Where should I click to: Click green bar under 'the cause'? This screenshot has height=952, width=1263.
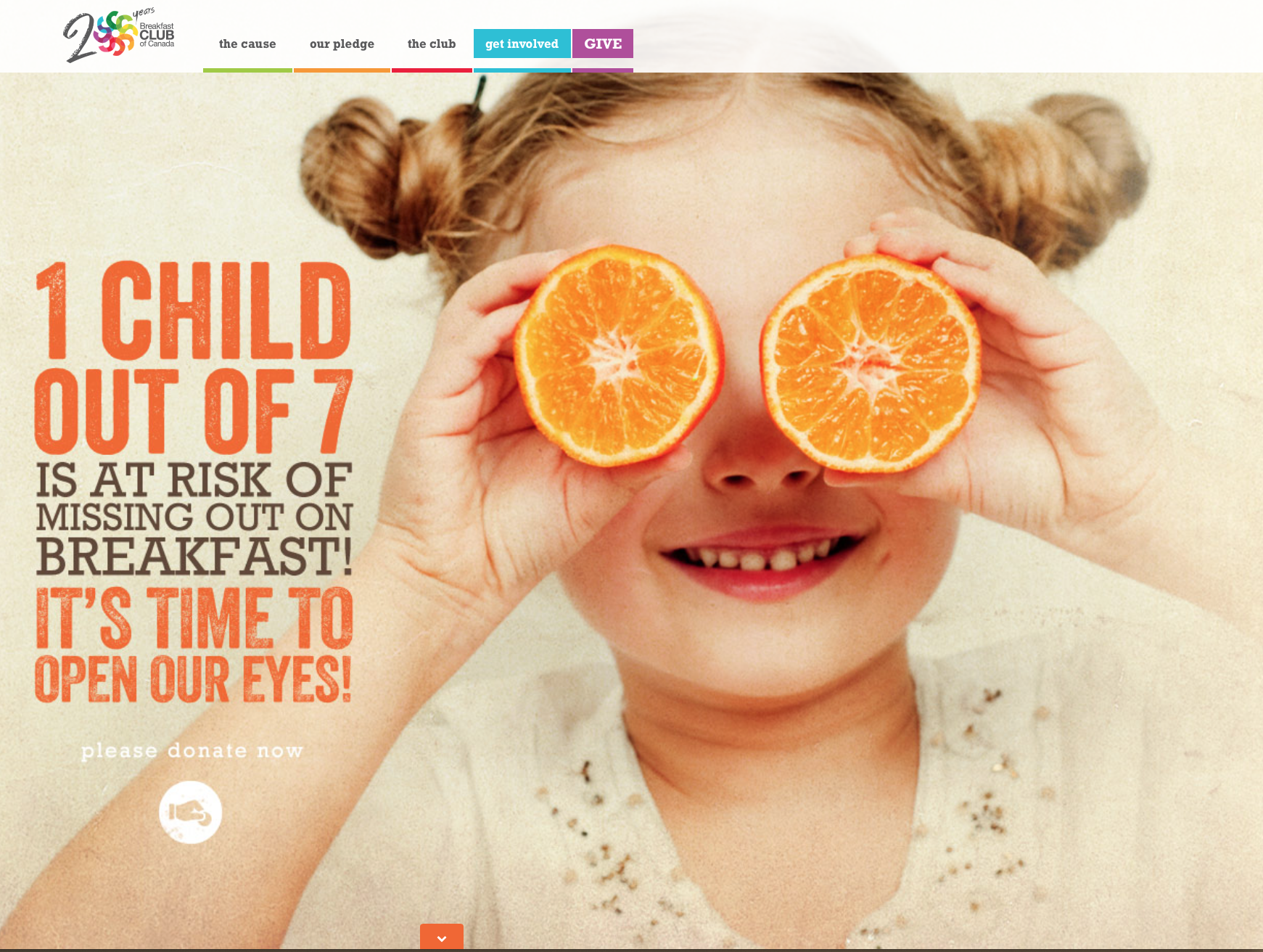pyautogui.click(x=247, y=70)
